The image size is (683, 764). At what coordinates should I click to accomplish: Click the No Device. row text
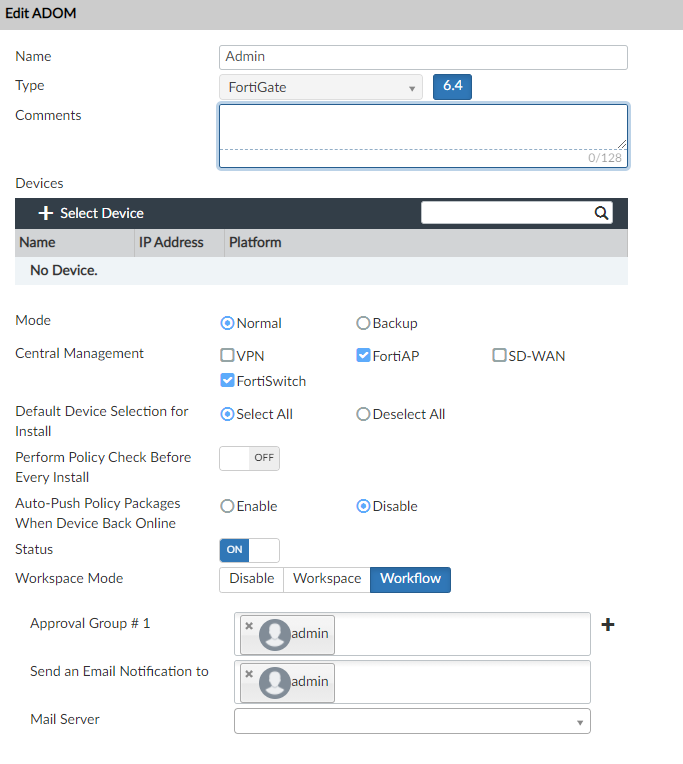click(64, 270)
